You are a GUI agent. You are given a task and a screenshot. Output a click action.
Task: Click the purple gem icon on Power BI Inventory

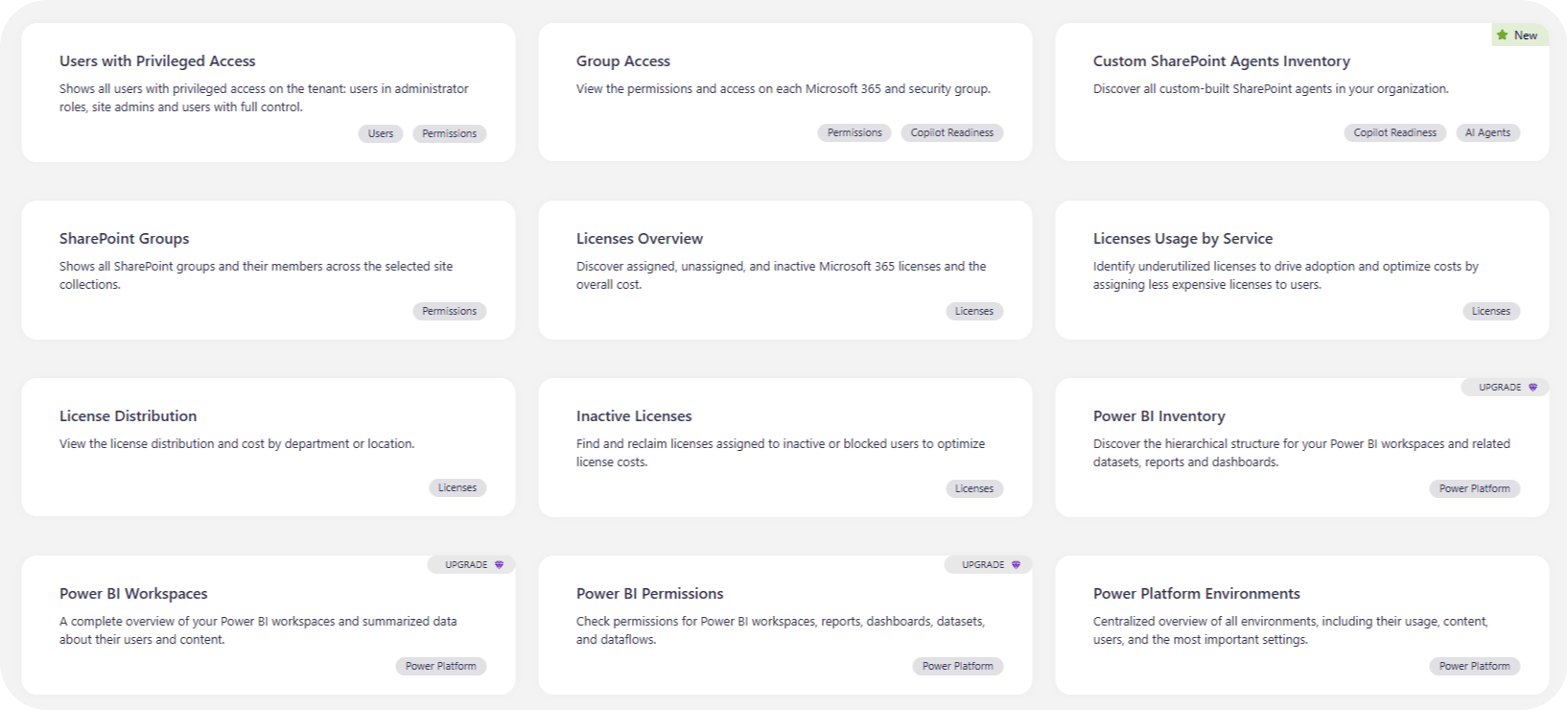tap(1533, 388)
